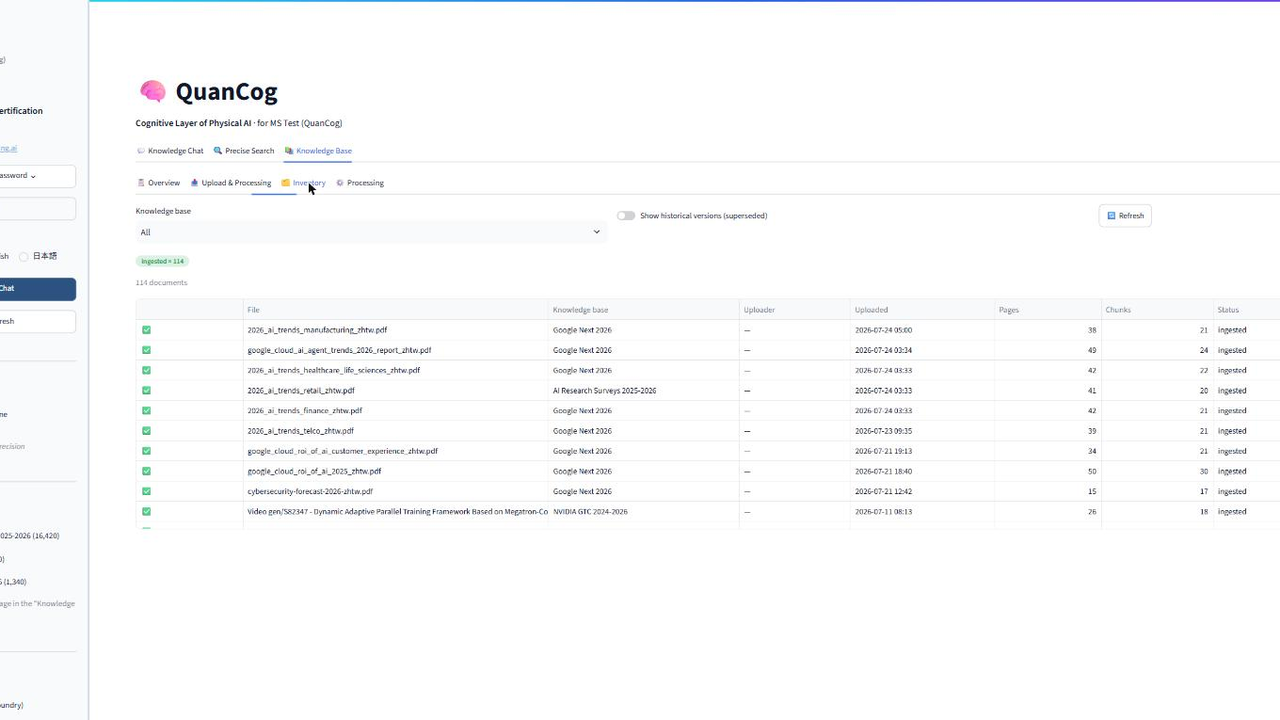Click the Precise Search magnifier icon

[x=218, y=151]
